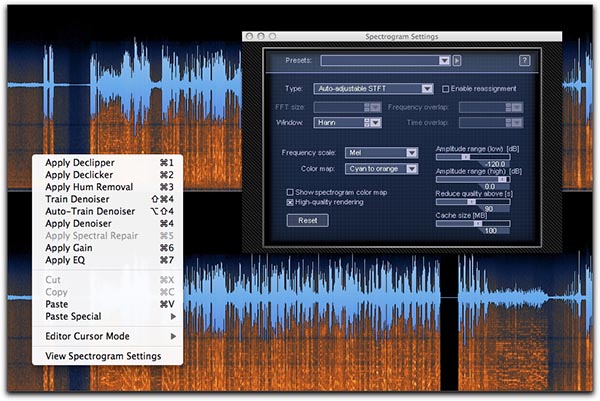Click the Spectrogram Settings title bar

click(402, 36)
